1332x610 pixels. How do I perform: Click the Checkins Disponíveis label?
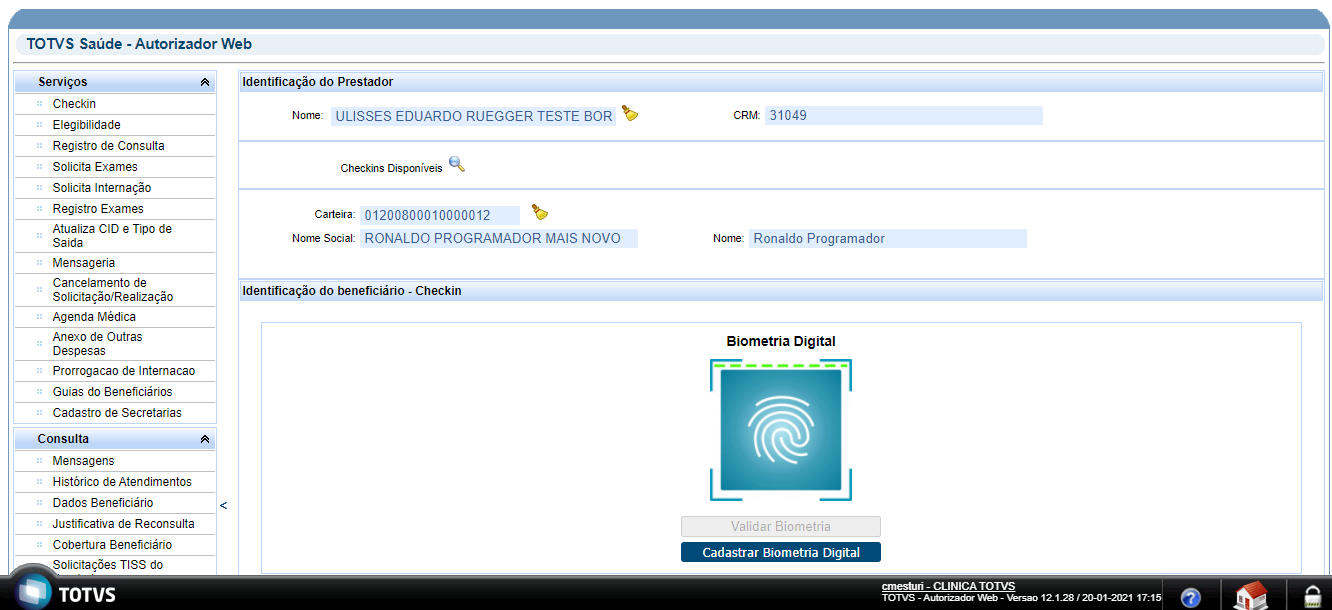pos(391,169)
